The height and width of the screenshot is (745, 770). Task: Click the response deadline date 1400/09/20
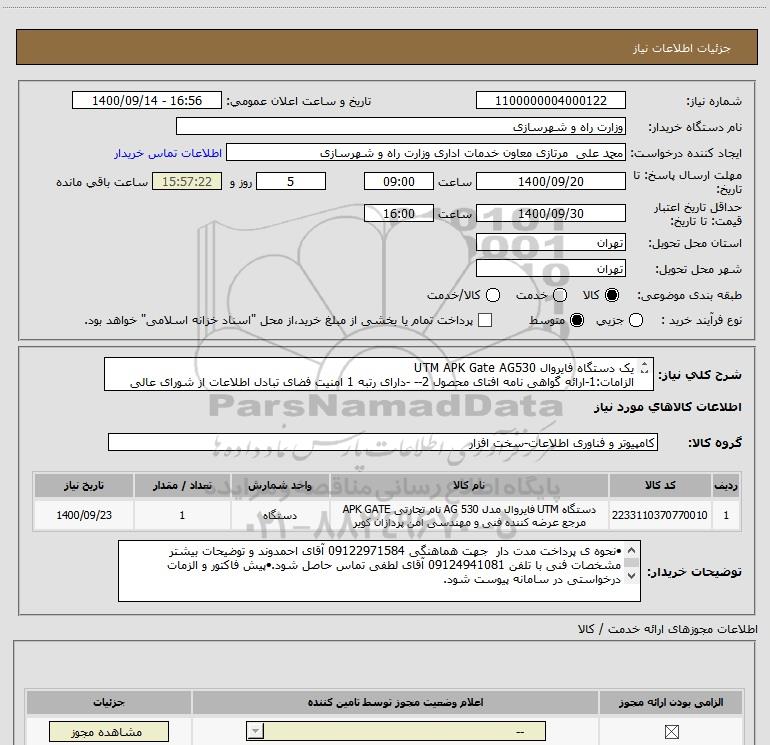[x=550, y=181]
